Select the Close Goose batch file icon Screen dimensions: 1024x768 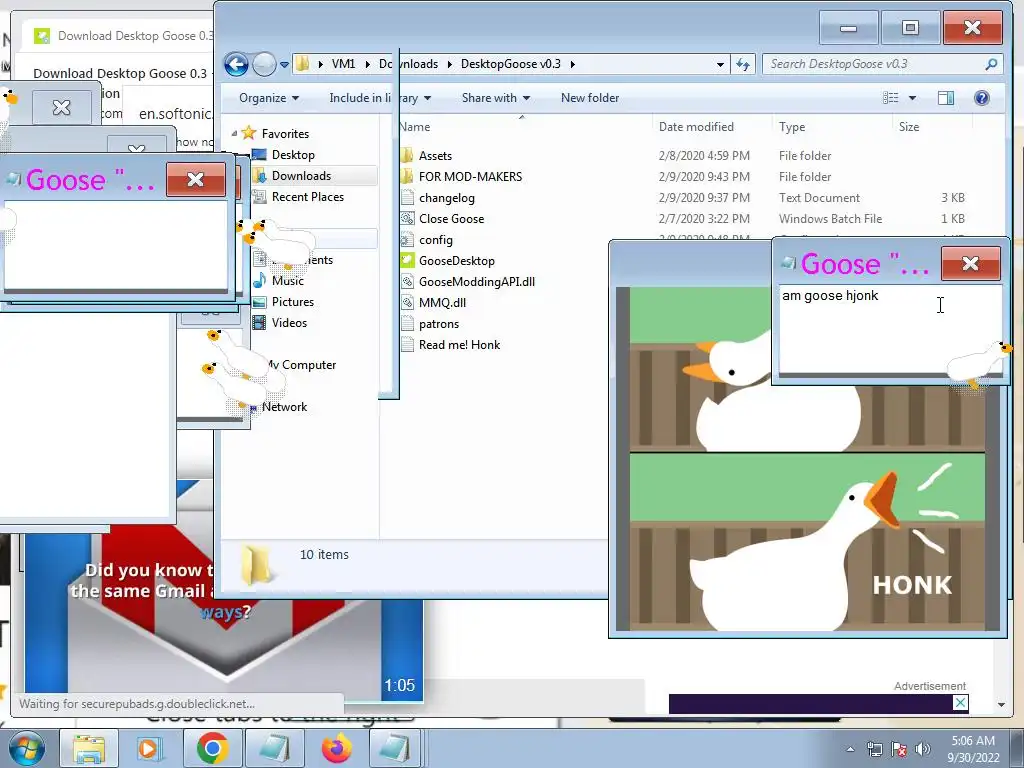(408, 218)
